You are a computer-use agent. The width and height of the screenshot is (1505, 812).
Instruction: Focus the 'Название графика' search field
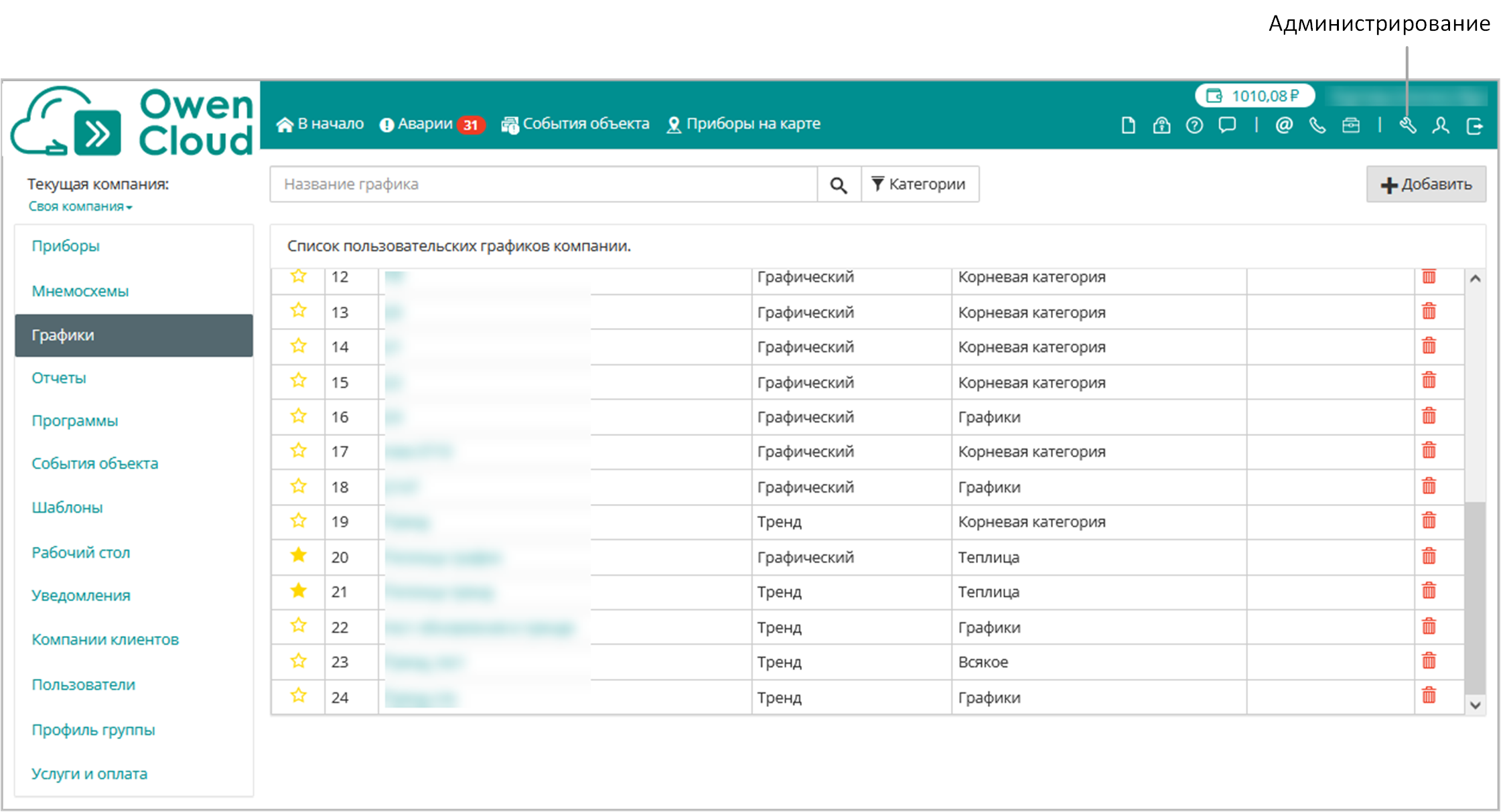click(543, 184)
